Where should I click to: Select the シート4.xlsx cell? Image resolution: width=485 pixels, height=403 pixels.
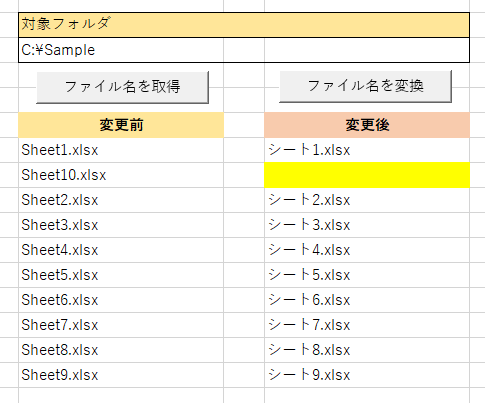pyautogui.click(x=367, y=250)
